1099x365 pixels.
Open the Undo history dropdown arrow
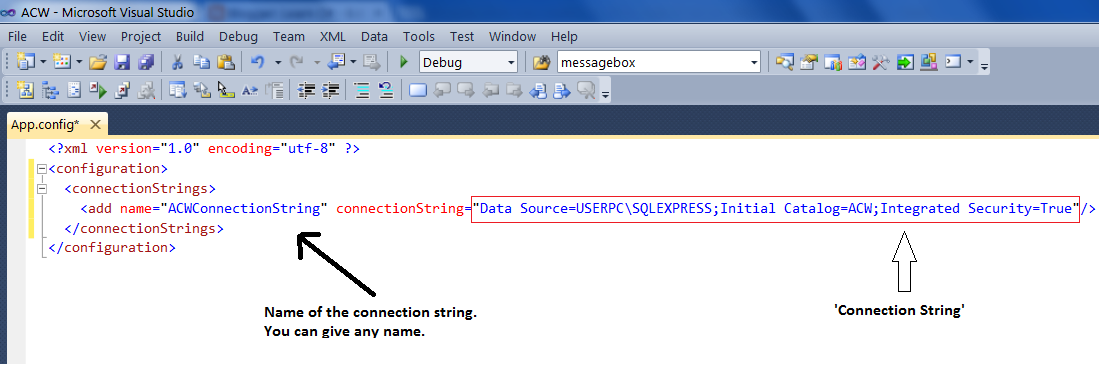pyautogui.click(x=278, y=62)
